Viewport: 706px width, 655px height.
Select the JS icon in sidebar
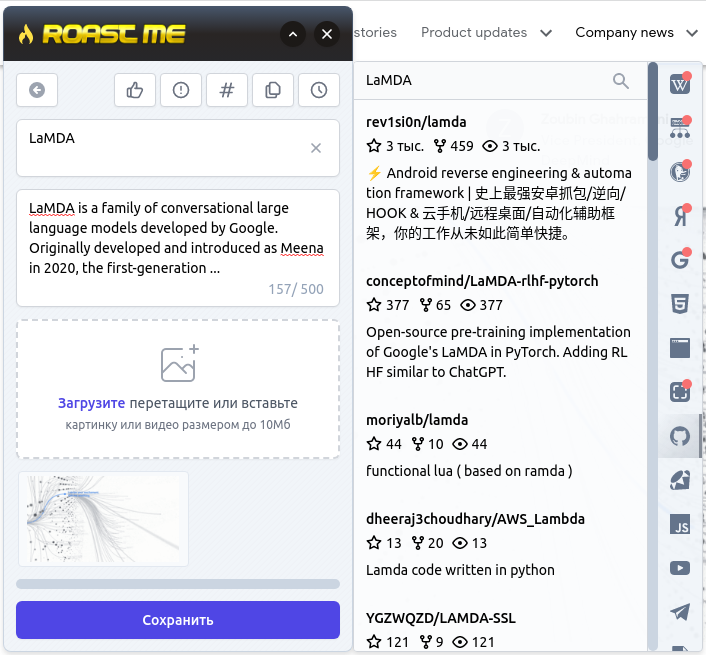click(680, 524)
